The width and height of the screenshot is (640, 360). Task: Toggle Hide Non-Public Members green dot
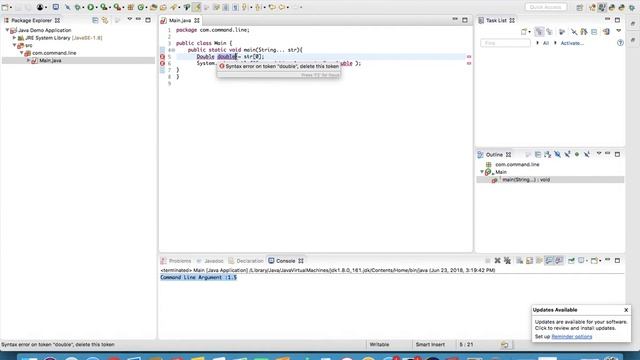click(577, 154)
